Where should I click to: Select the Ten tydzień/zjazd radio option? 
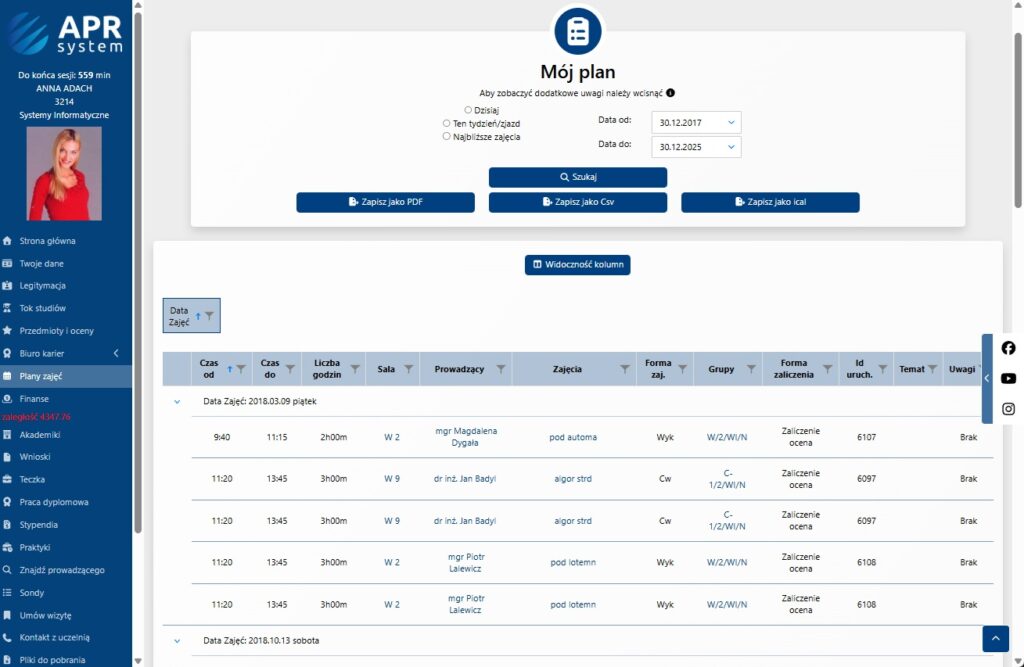click(447, 124)
